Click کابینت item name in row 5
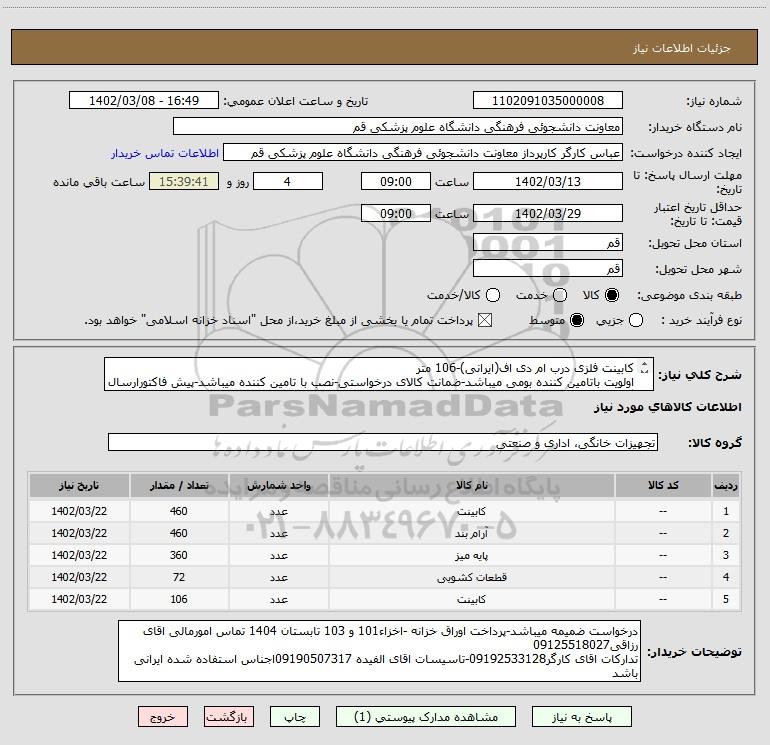Viewport: 770px width, 745px height. (471, 599)
